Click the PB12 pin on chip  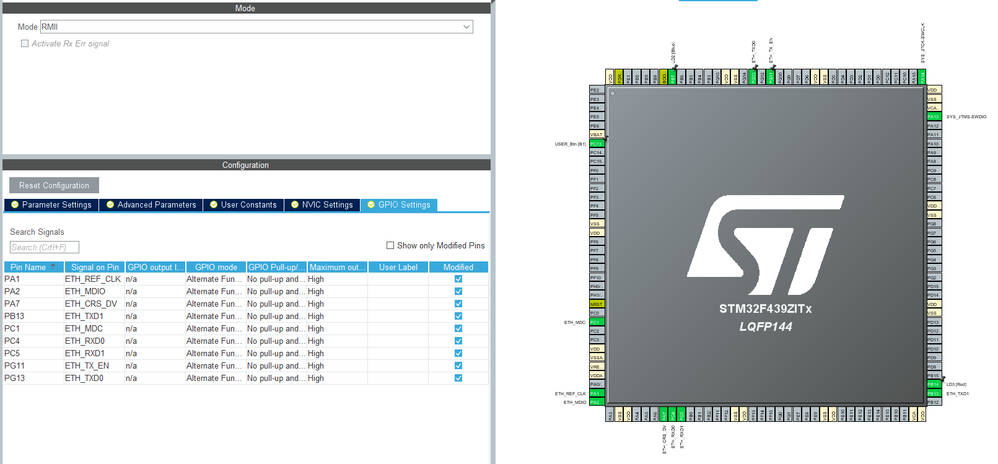click(x=934, y=402)
